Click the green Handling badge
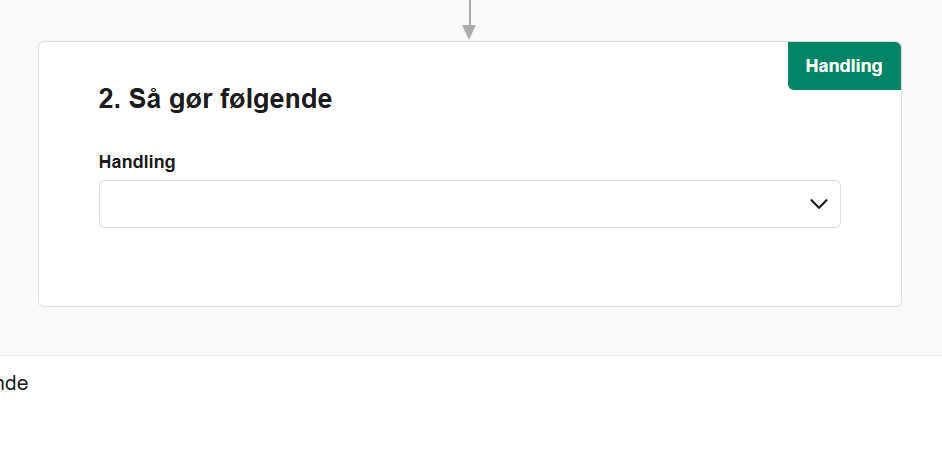Image resolution: width=942 pixels, height=460 pixels. [x=844, y=66]
